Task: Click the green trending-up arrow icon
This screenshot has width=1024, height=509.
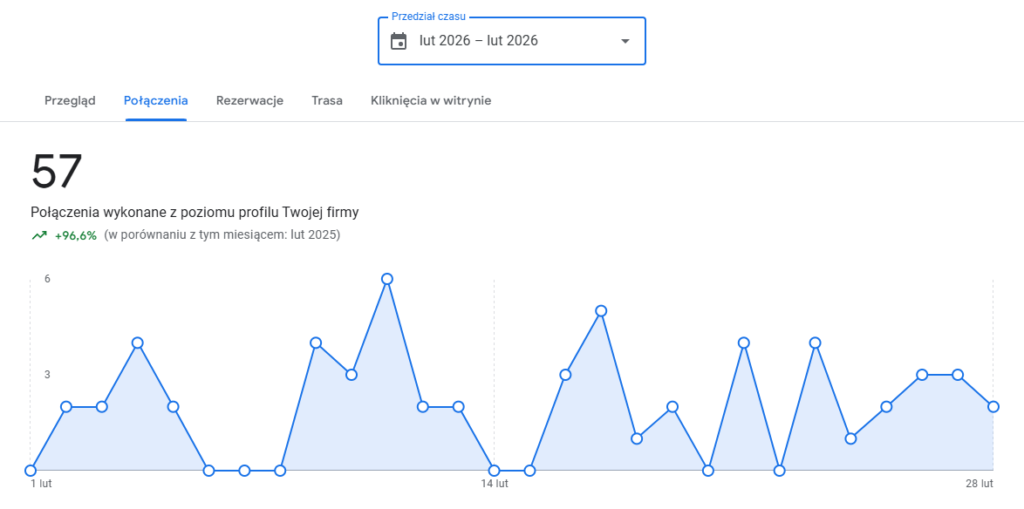Action: pyautogui.click(x=39, y=236)
